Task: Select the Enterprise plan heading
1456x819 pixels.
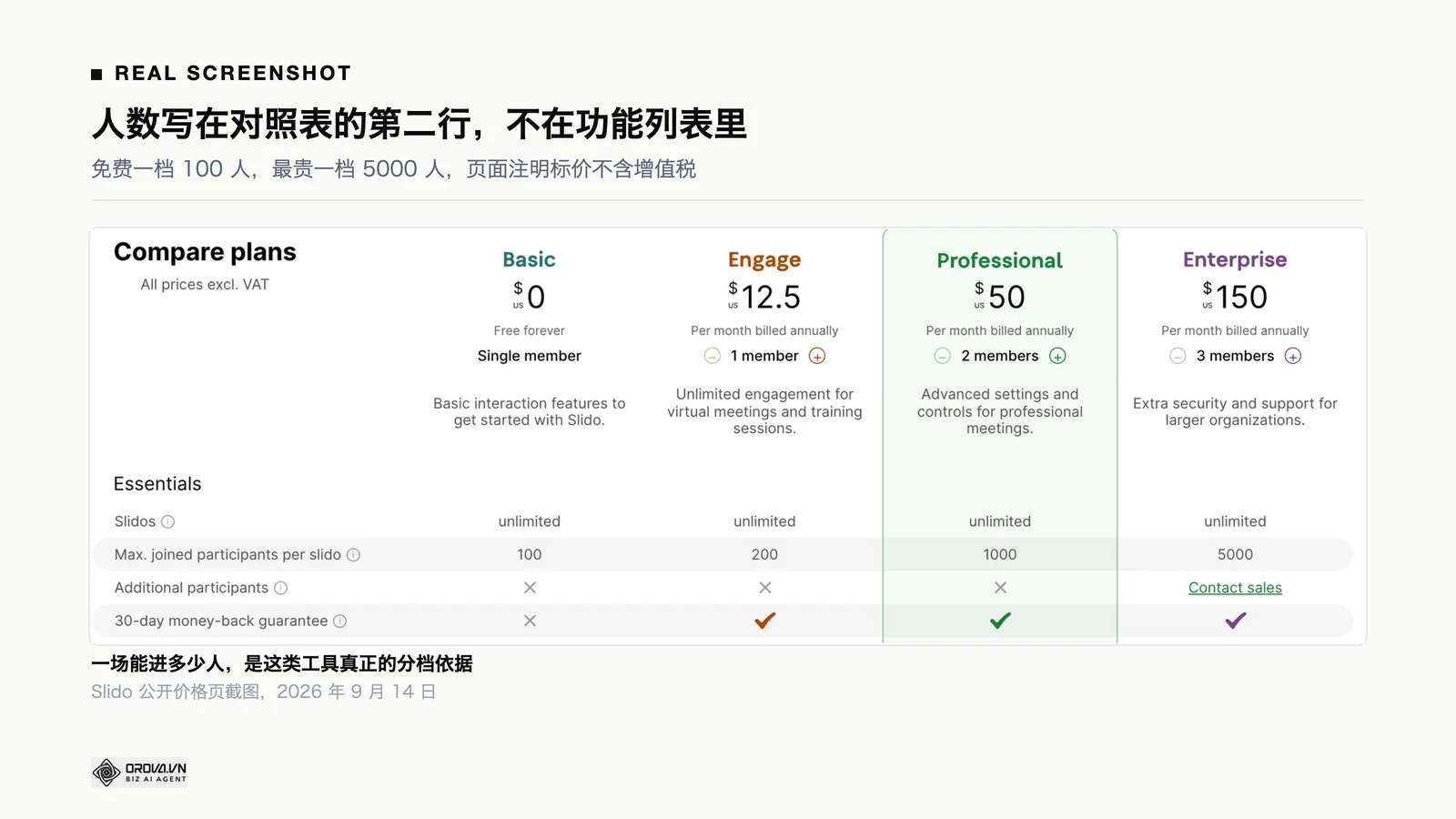Action: point(1235,260)
